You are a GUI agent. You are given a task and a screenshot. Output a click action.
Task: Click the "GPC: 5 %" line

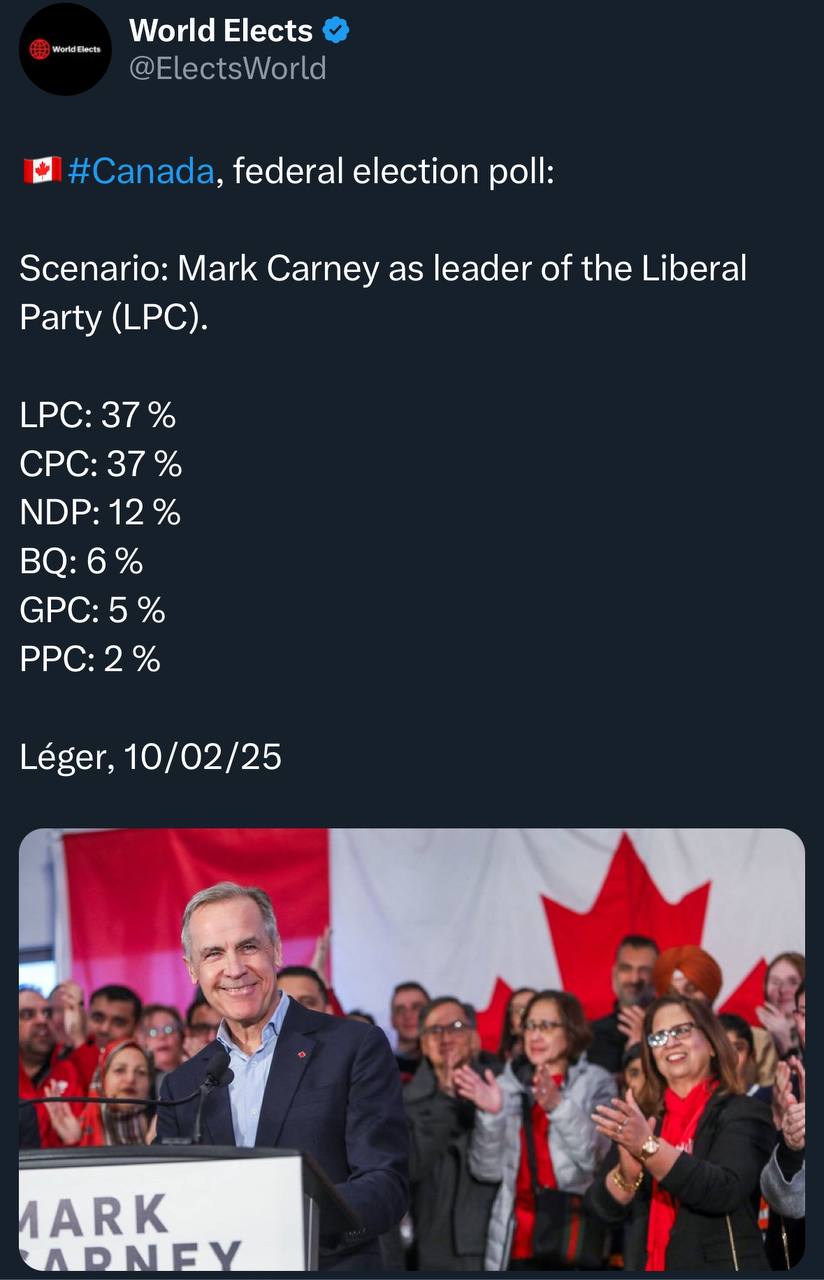92,610
